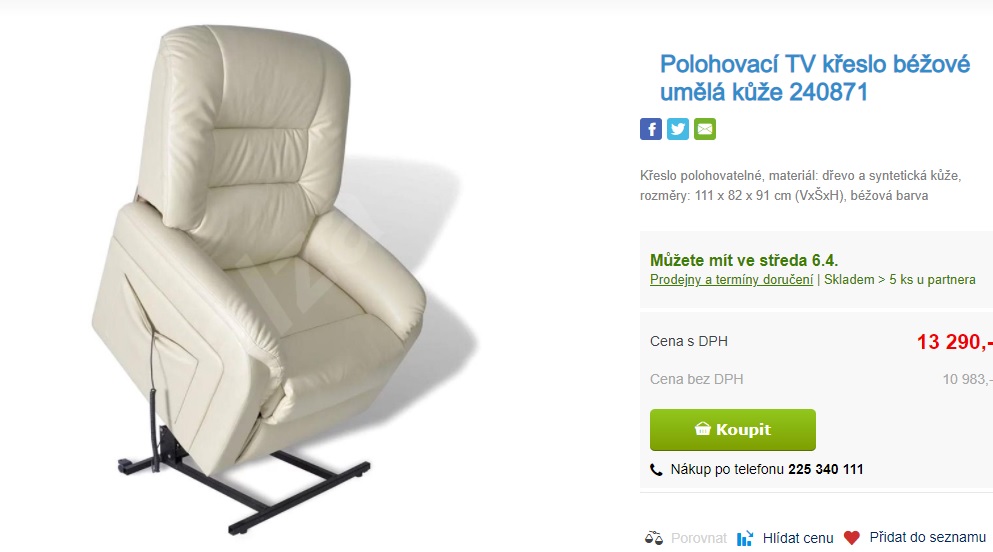The width and height of the screenshot is (993, 552).
Task: Click phone number 225 340 111
Action: [826, 469]
